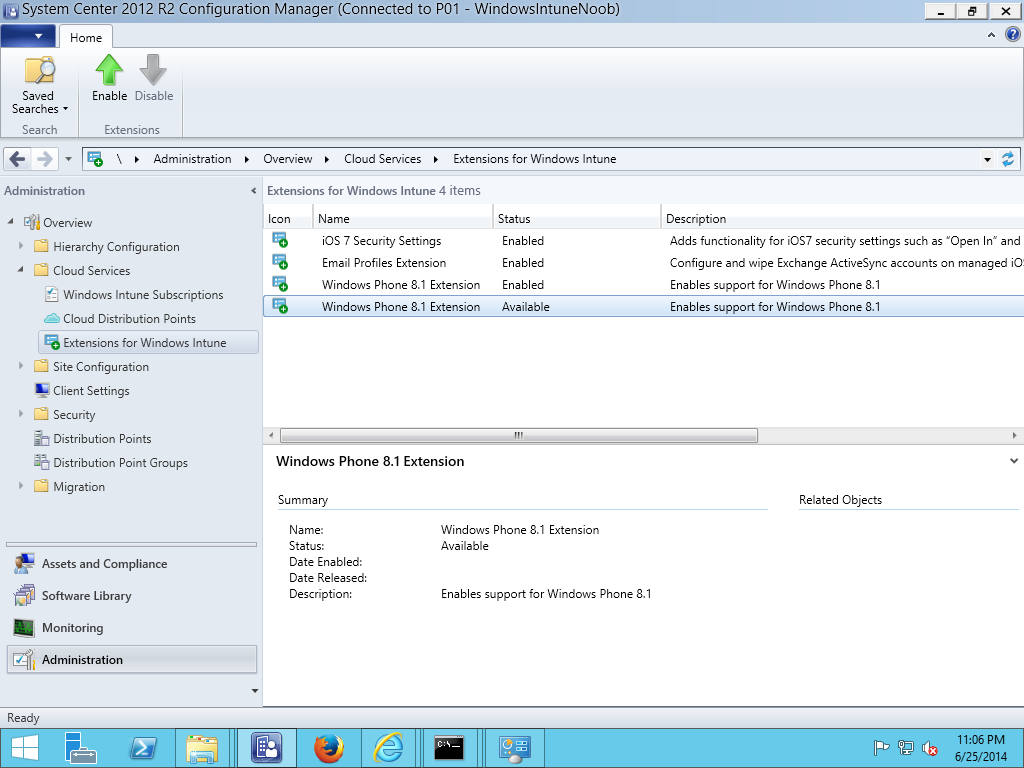The width and height of the screenshot is (1024, 768).
Task: Click the horizontal scrollbar thumb
Action: (x=519, y=436)
